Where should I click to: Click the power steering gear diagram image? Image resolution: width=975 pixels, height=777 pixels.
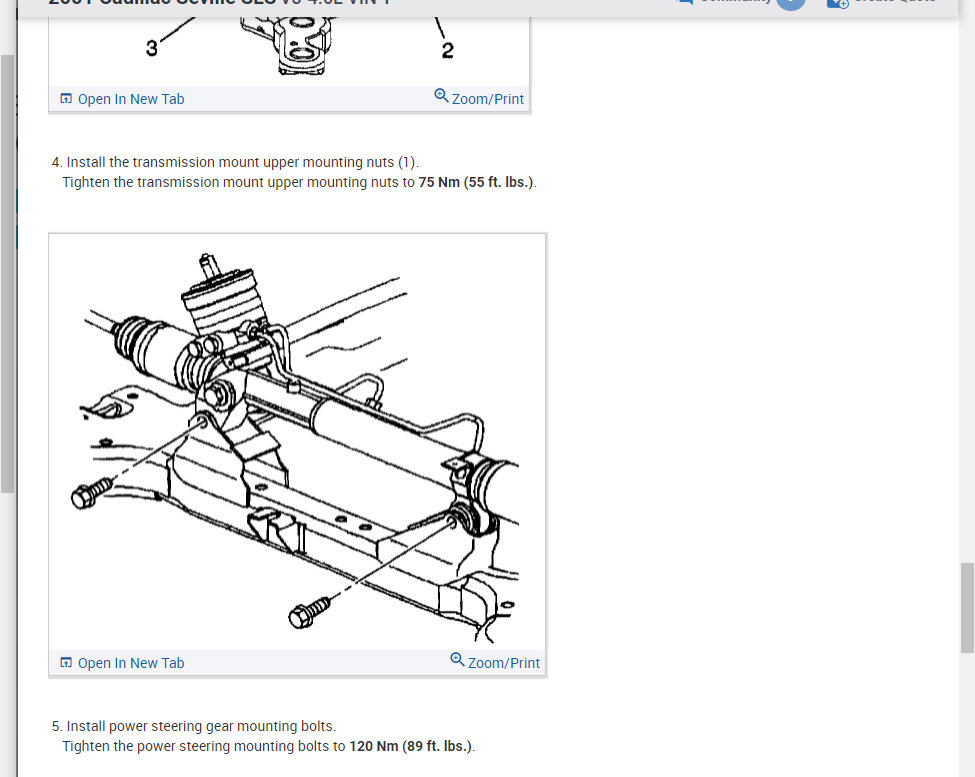click(297, 443)
